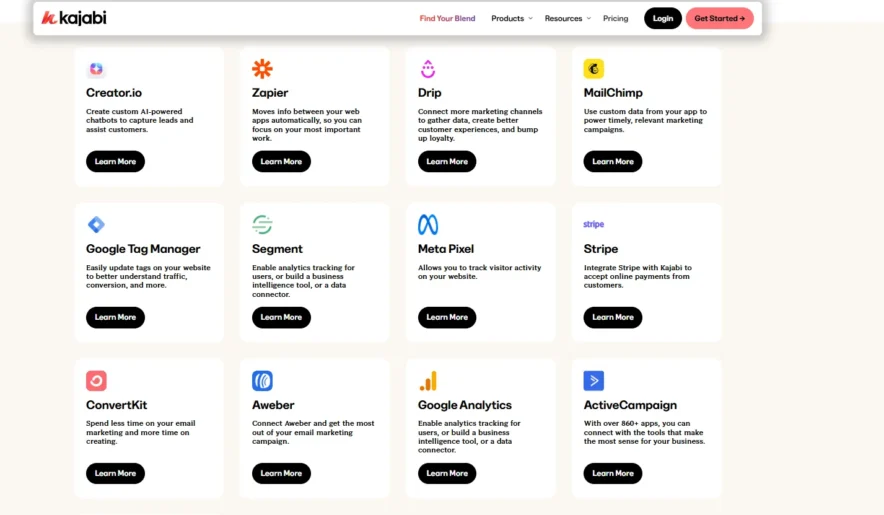Open the Pricing page
884x515 pixels.
[616, 18]
